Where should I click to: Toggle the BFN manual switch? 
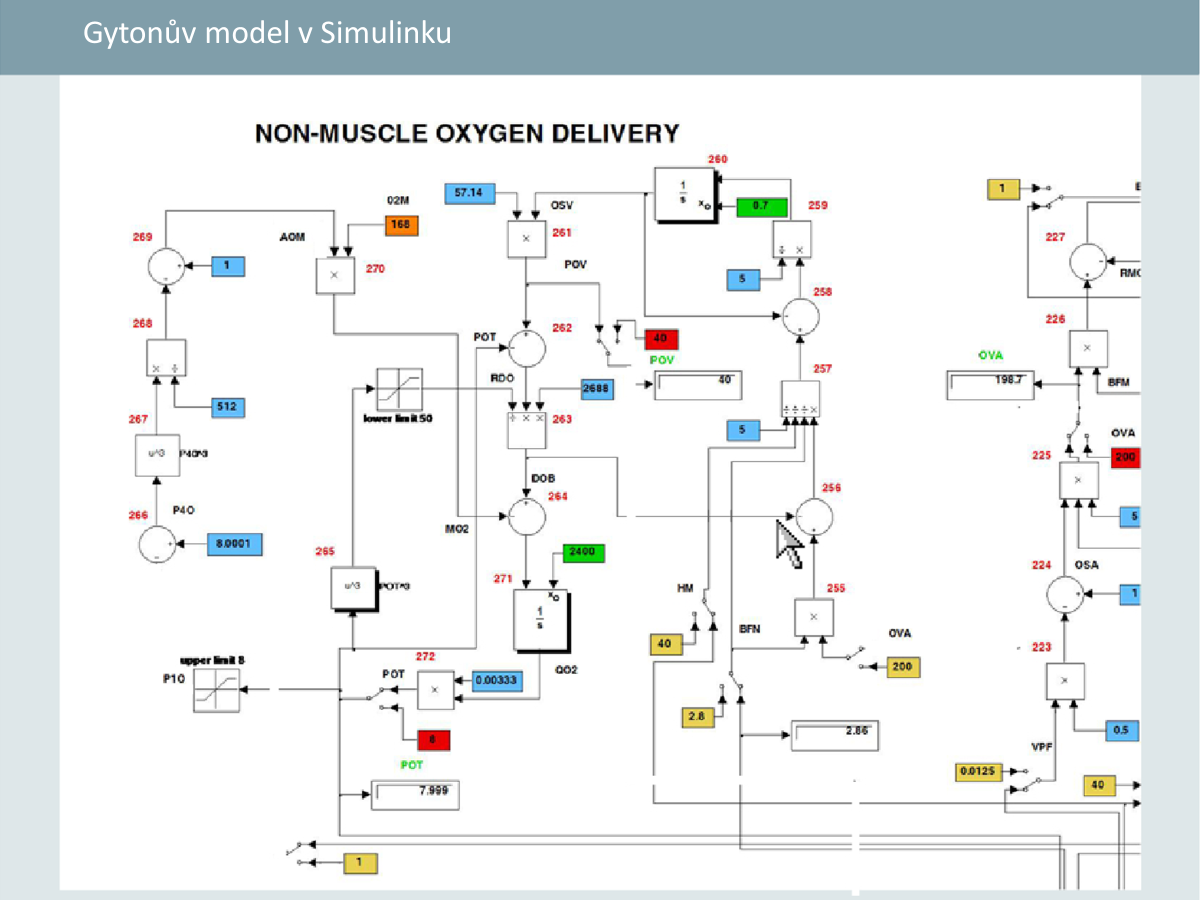pos(735,689)
